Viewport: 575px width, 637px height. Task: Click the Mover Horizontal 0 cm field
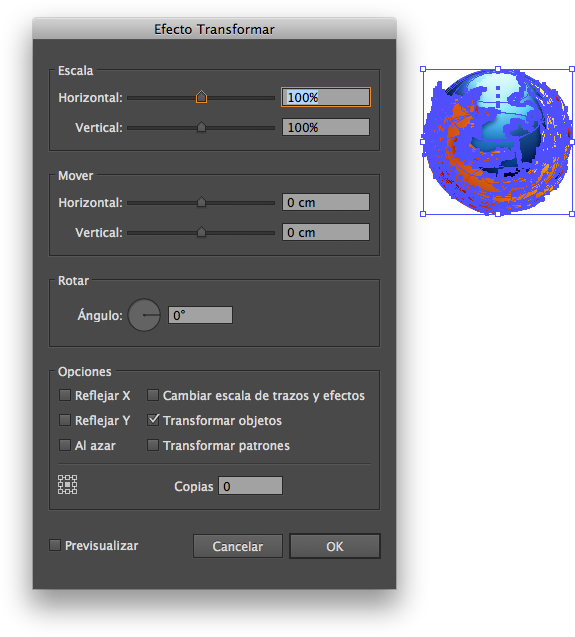tap(326, 202)
